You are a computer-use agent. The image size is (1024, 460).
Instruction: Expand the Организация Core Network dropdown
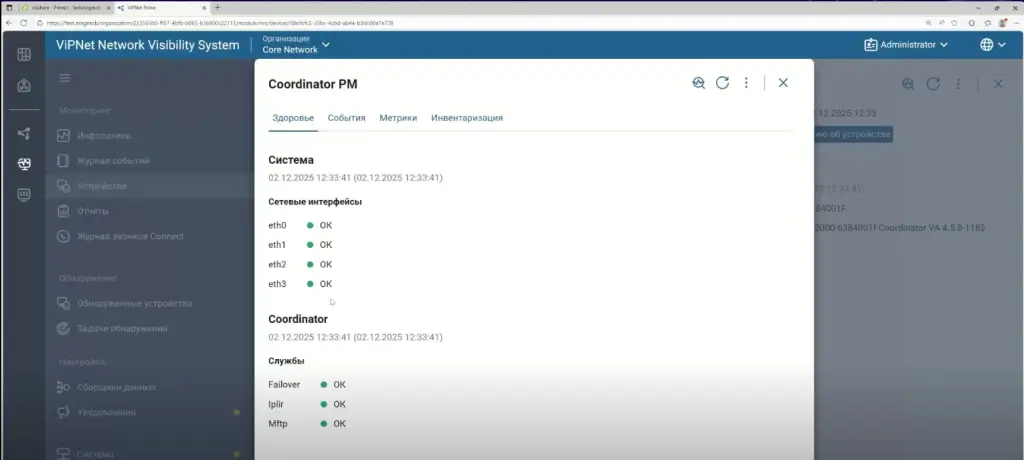(296, 44)
